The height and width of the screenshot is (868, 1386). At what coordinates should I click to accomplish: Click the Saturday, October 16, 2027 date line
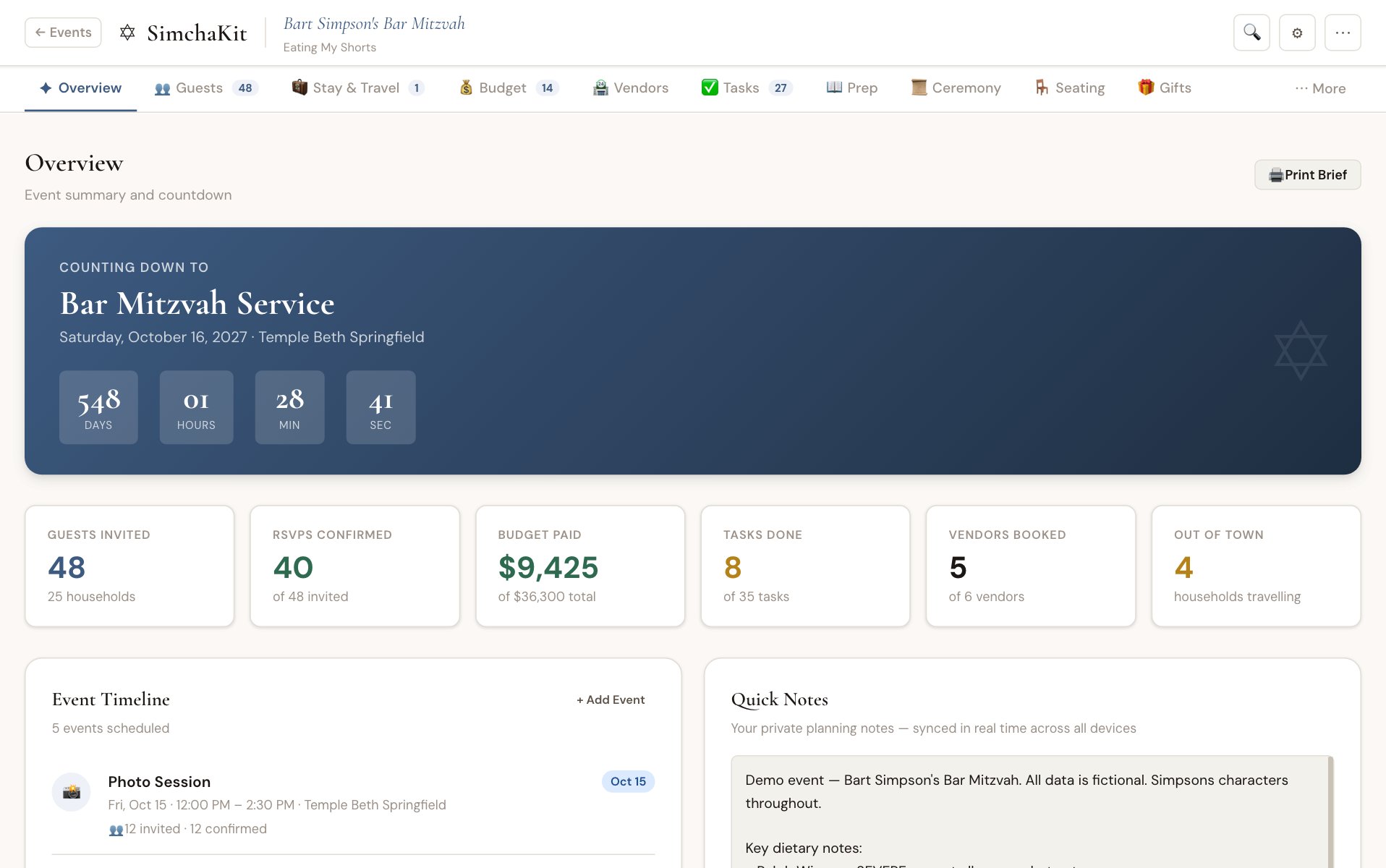pos(242,337)
